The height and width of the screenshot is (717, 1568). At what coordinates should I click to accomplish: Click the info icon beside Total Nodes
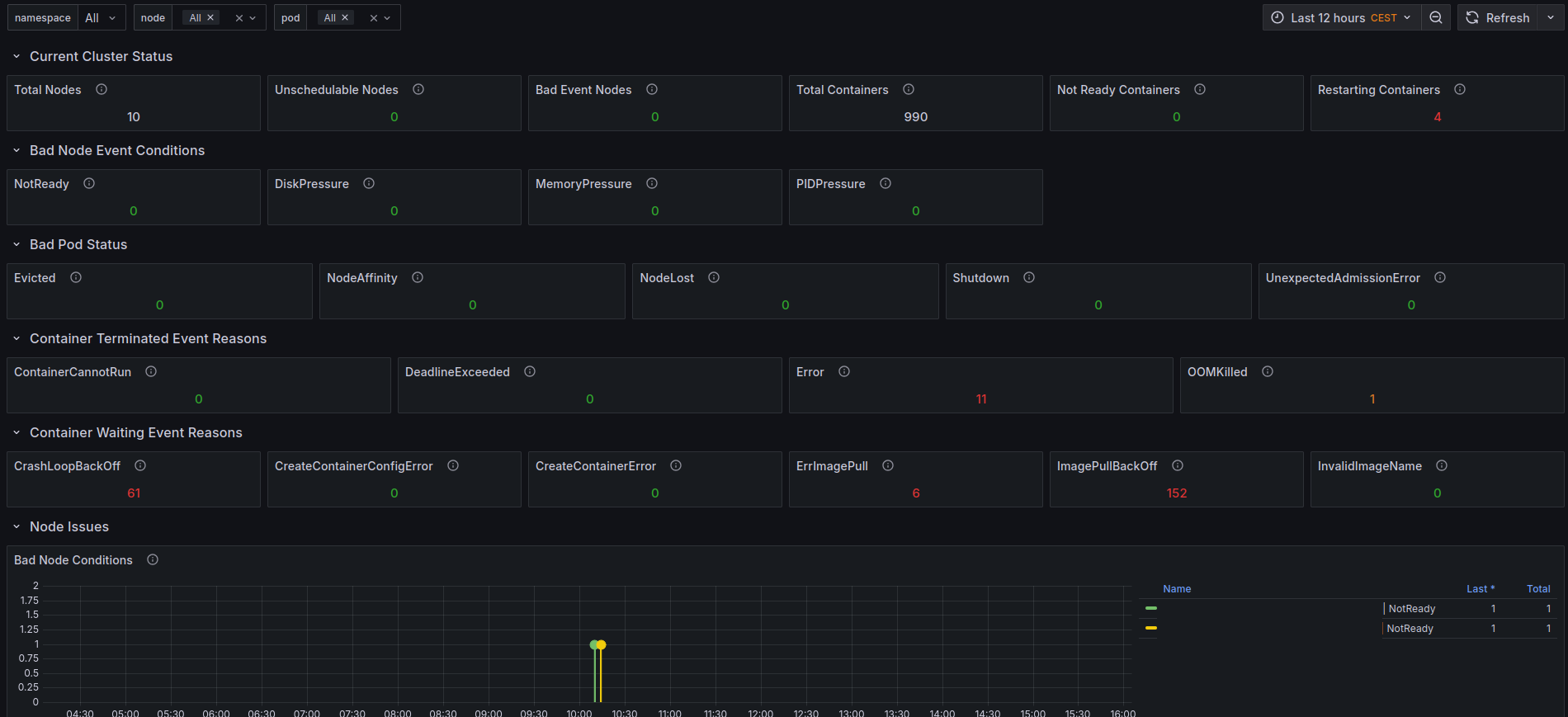102,89
